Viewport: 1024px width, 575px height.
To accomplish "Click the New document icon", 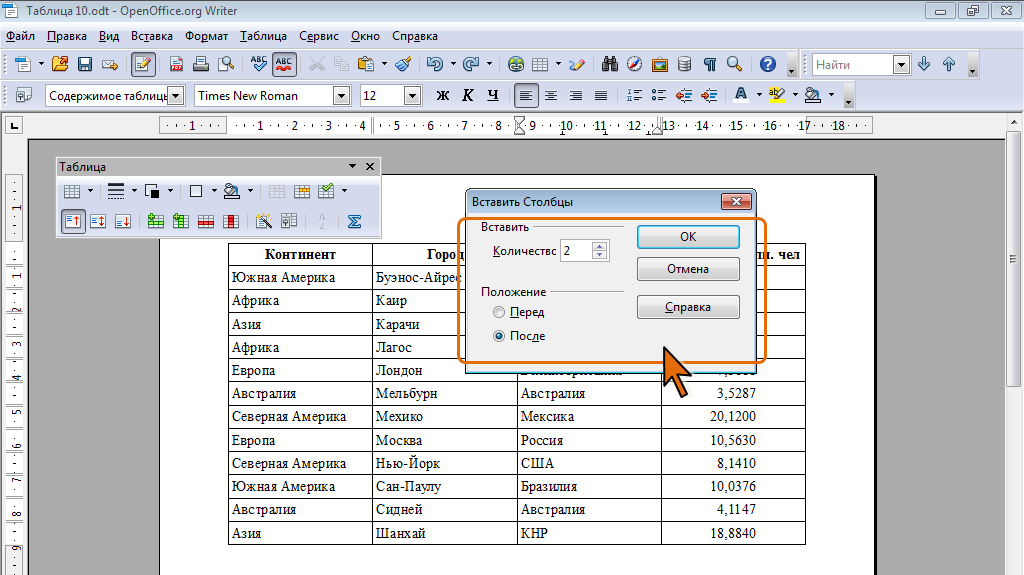I will [x=23, y=64].
